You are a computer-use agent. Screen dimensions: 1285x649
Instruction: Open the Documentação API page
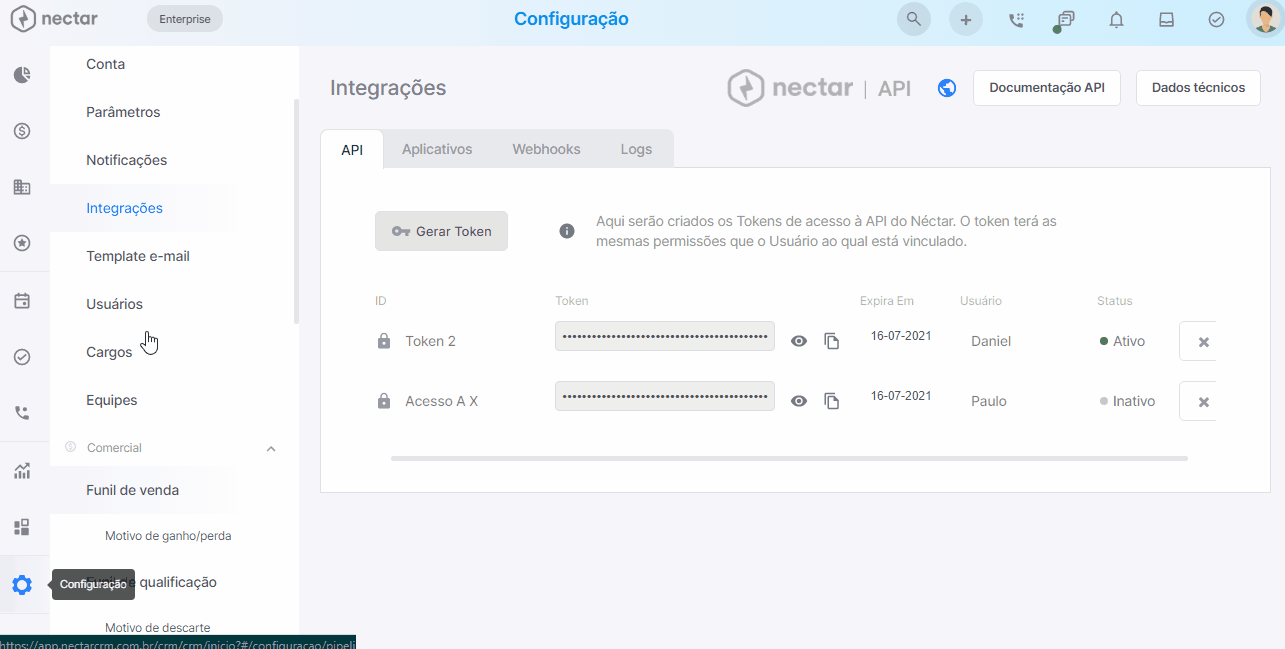(x=1046, y=88)
